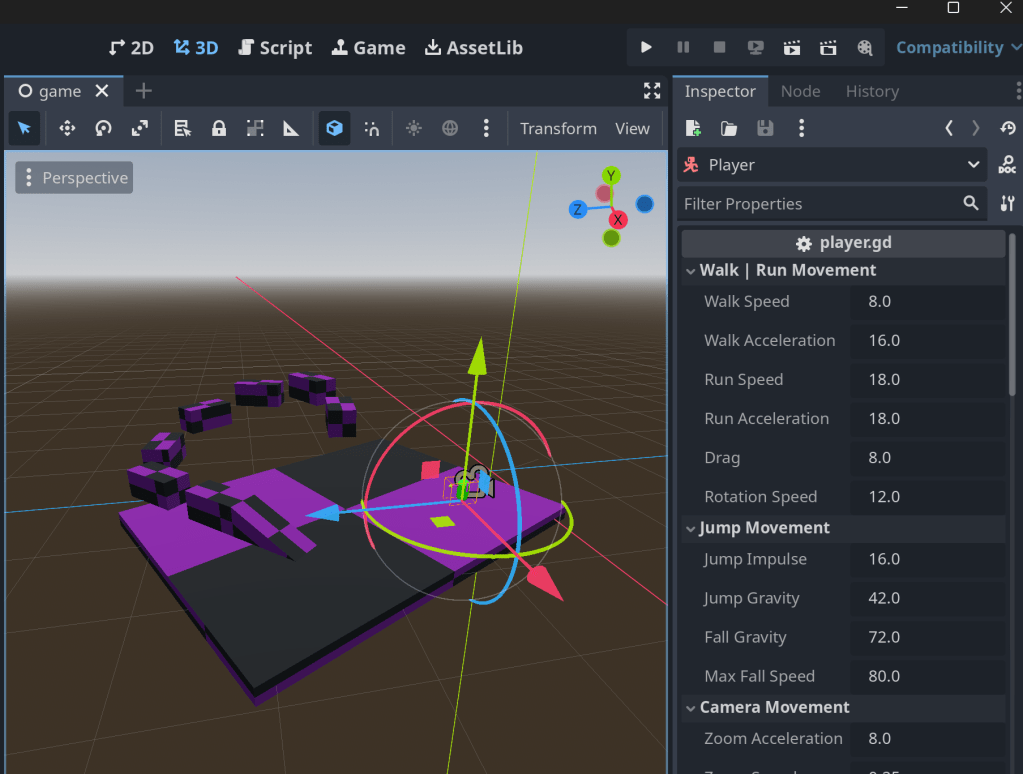Toggle the use local space cube
Image resolution: width=1023 pixels, height=774 pixels.
click(335, 128)
